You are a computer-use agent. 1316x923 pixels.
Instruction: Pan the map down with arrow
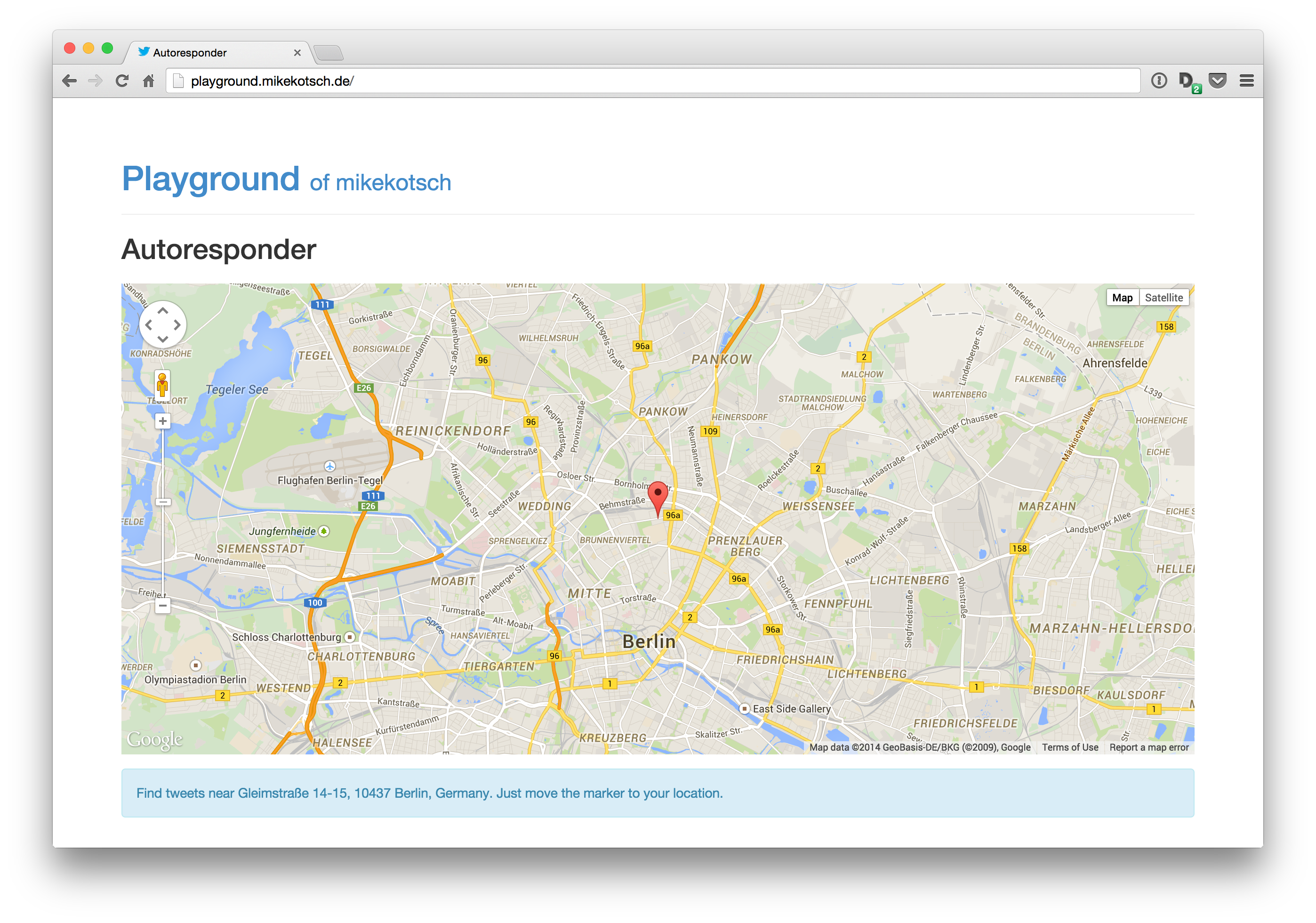pos(163,339)
